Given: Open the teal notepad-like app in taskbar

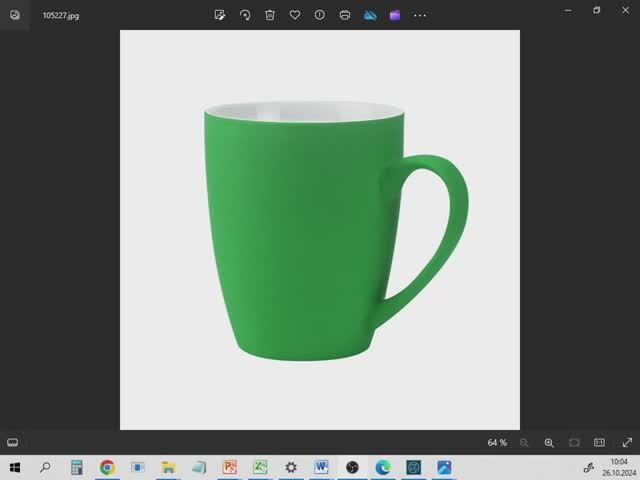Looking at the screenshot, I should (199, 467).
